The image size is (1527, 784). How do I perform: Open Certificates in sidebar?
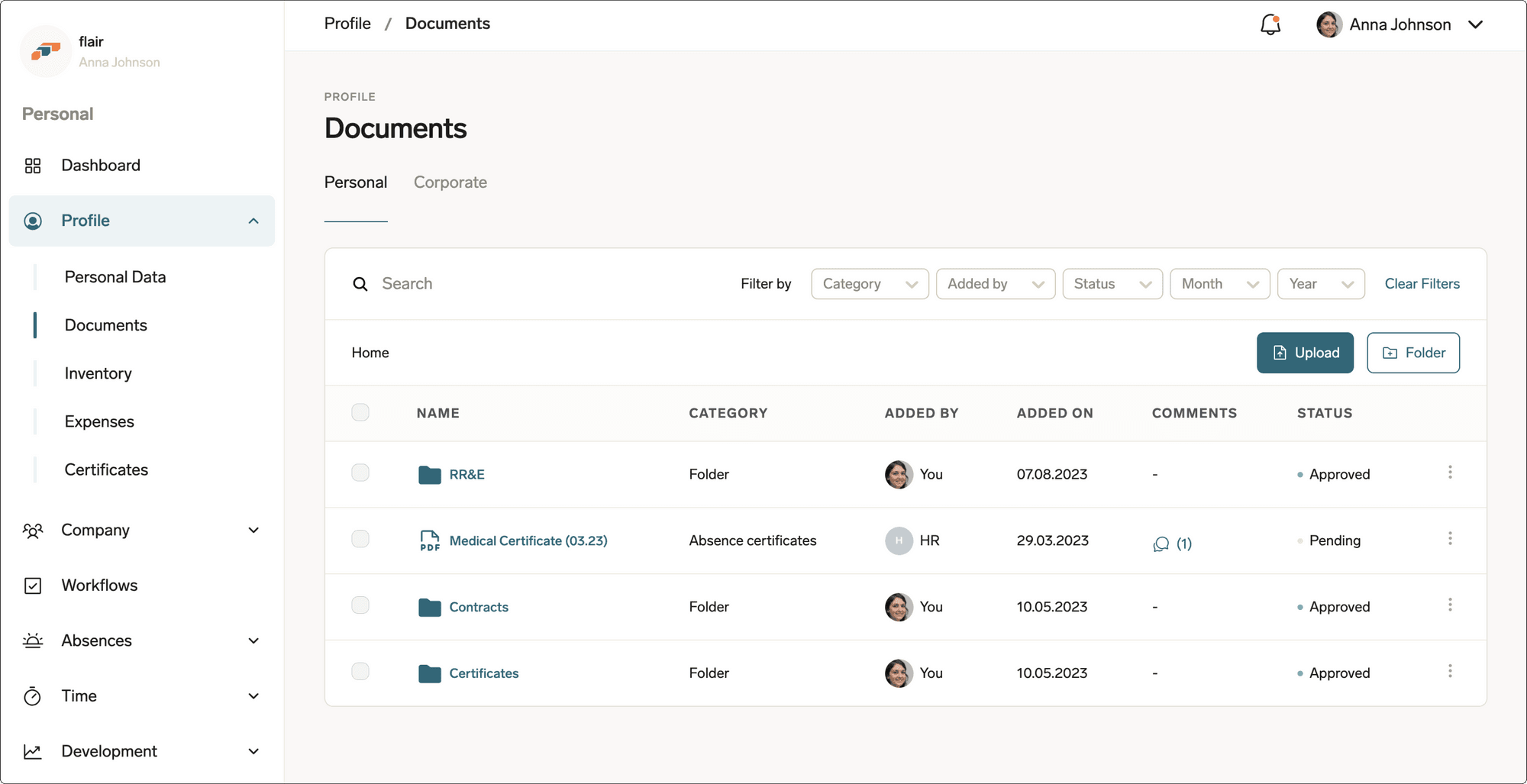(106, 469)
